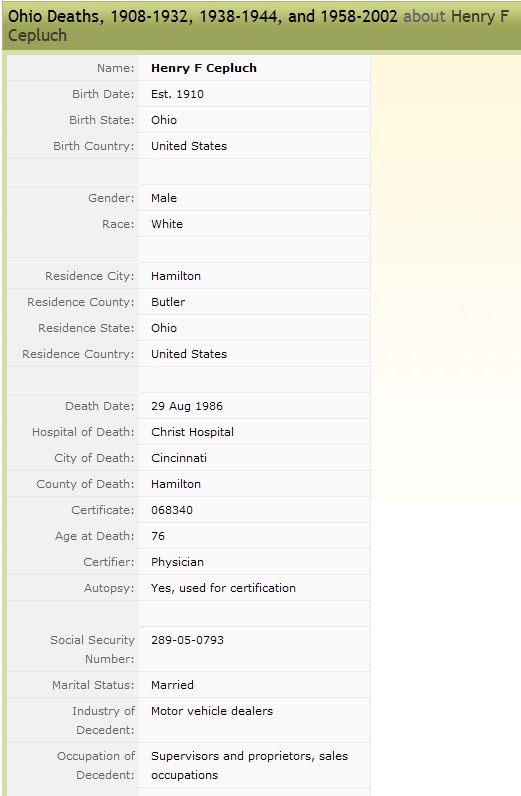The image size is (521, 796).
Task: Select the birth date Est. 1910
Action: click(x=177, y=94)
